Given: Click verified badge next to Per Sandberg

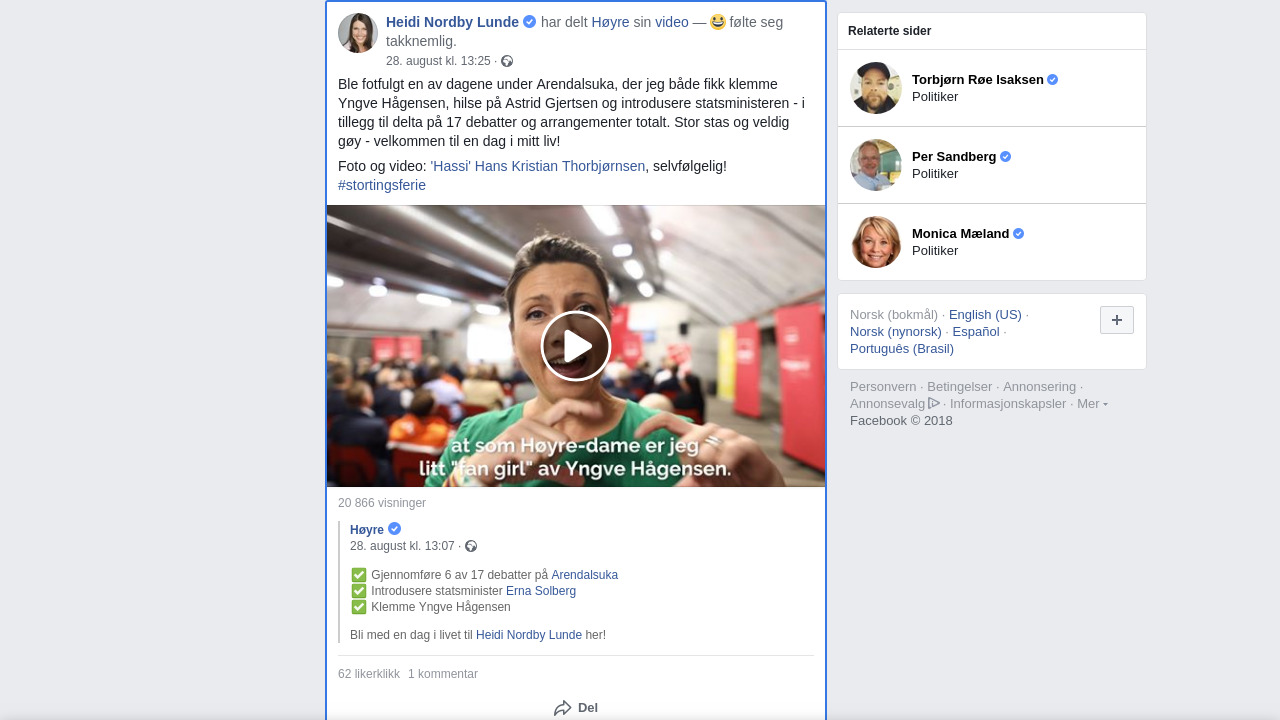Looking at the screenshot, I should [1006, 157].
